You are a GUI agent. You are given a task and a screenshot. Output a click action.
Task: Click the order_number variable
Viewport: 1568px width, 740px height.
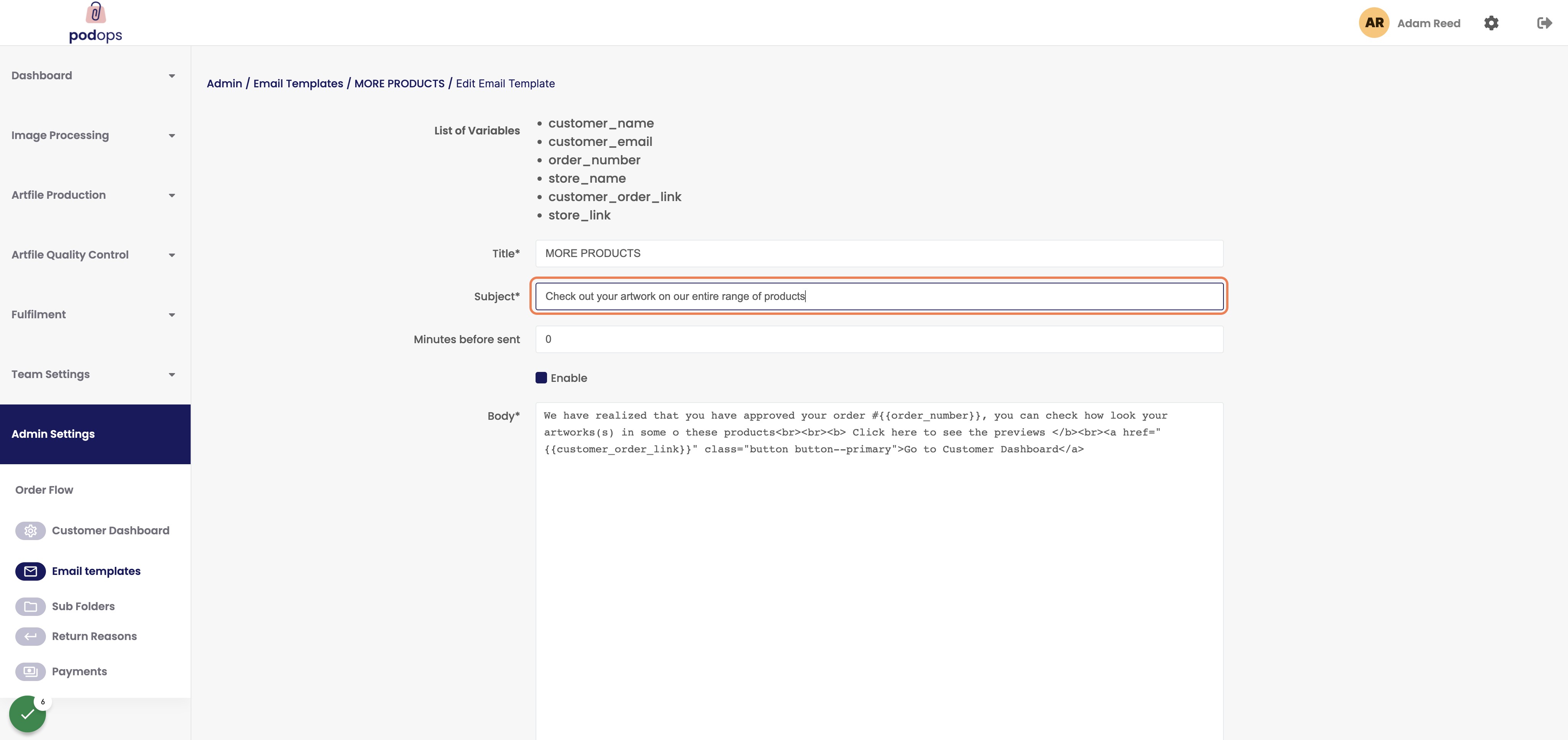click(x=594, y=160)
